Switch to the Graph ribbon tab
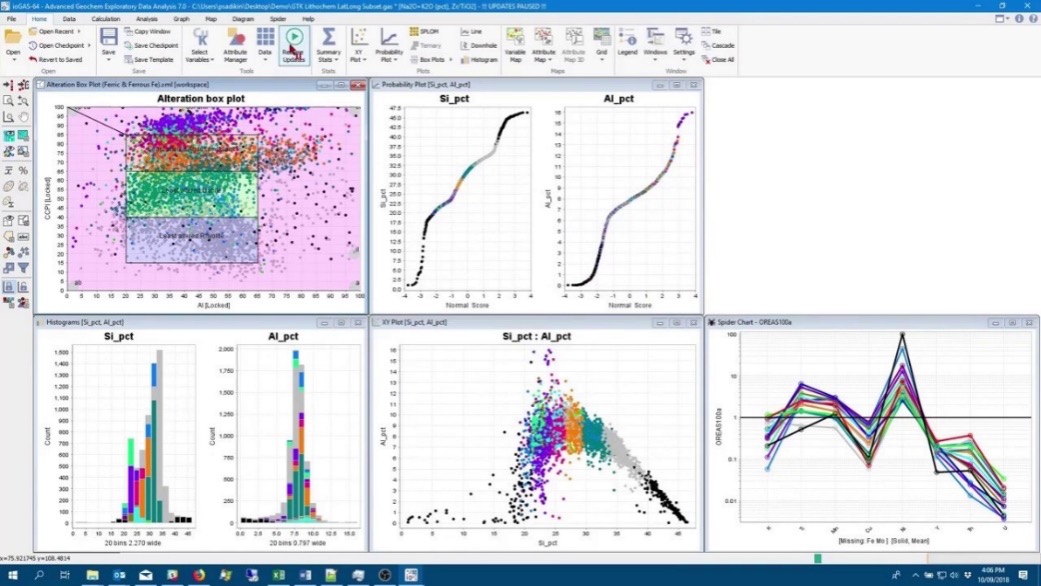The width and height of the screenshot is (1041, 586). click(181, 19)
